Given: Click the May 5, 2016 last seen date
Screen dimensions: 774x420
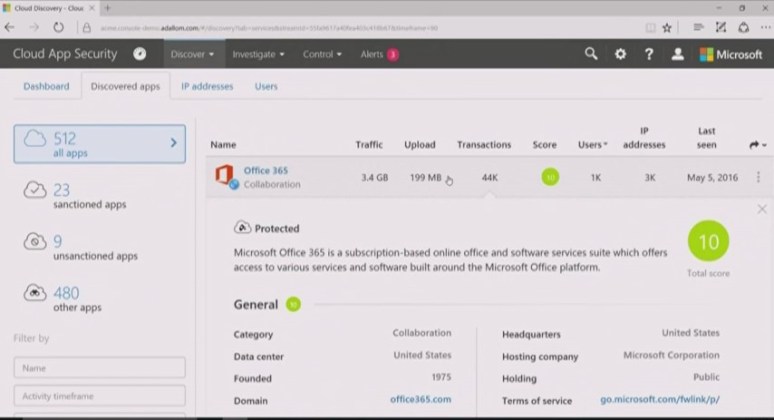Looking at the screenshot, I should (x=712, y=177).
